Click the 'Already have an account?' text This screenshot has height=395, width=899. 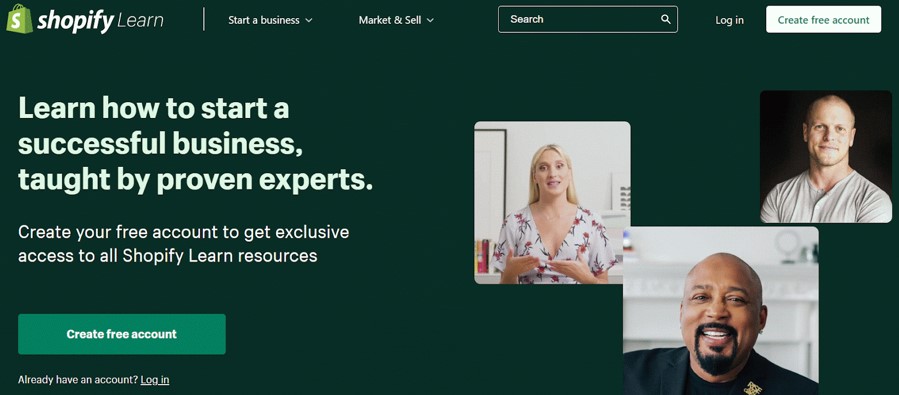(78, 380)
